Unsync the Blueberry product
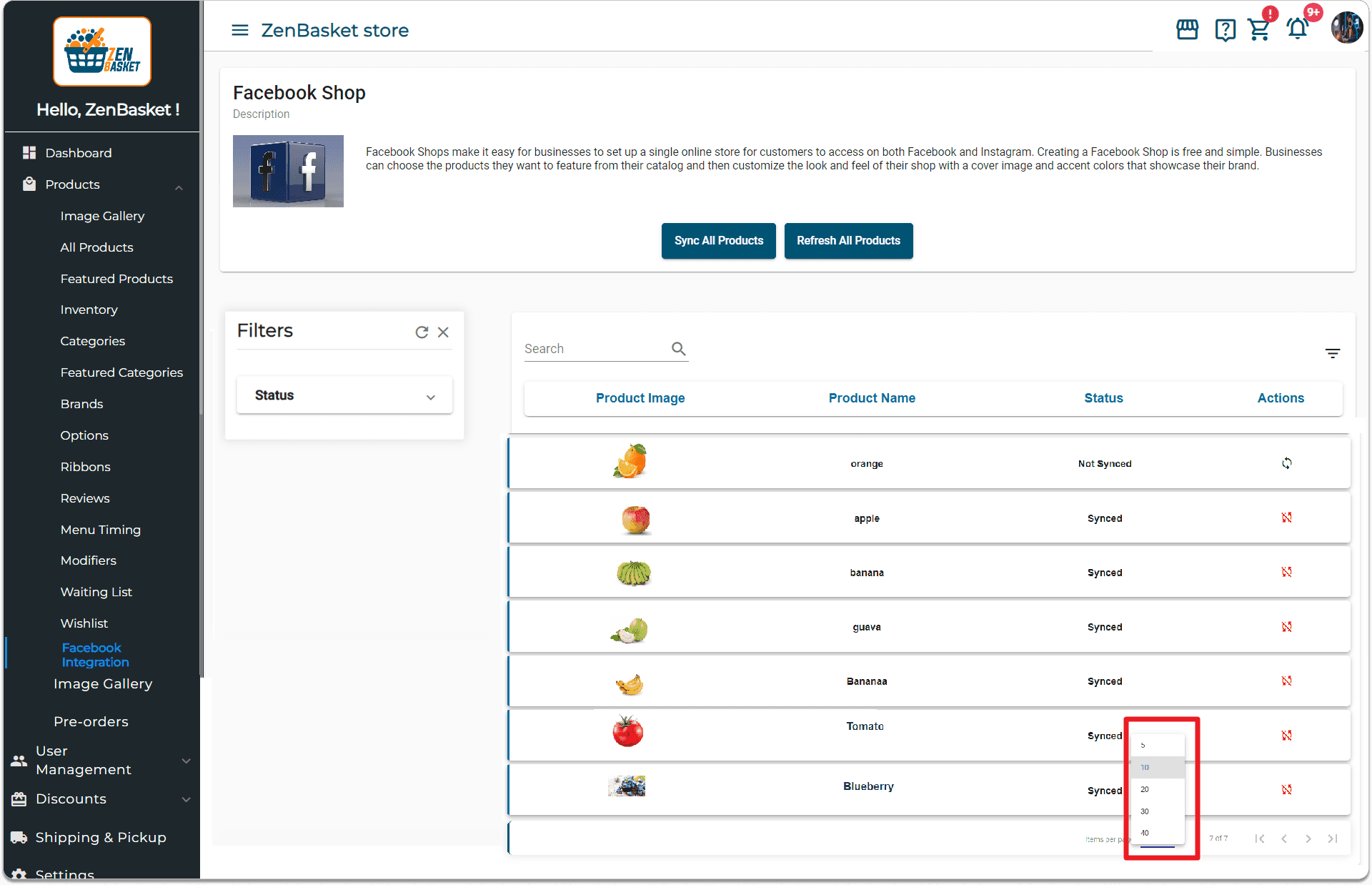Screen dimensions: 1372x885 click(x=1286, y=790)
